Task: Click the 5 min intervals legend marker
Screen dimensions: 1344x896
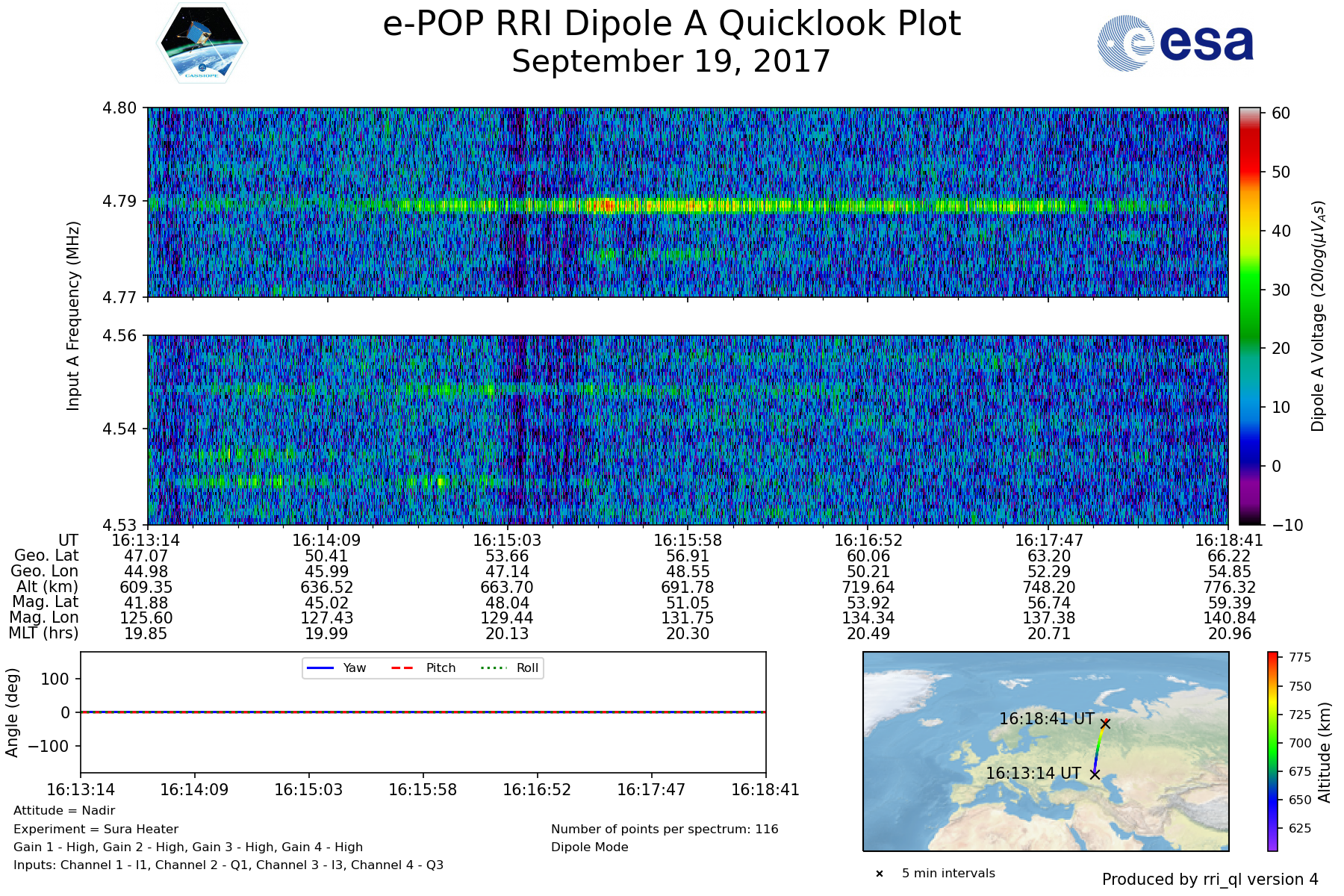Action: [x=880, y=874]
